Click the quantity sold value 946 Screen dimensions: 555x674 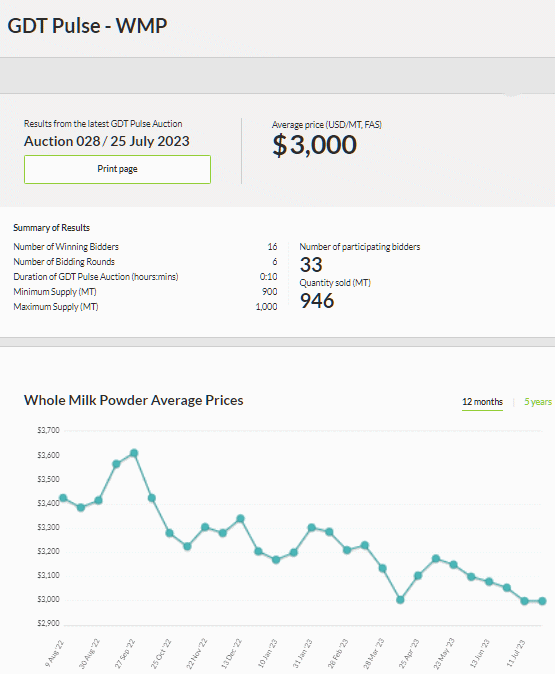point(317,301)
